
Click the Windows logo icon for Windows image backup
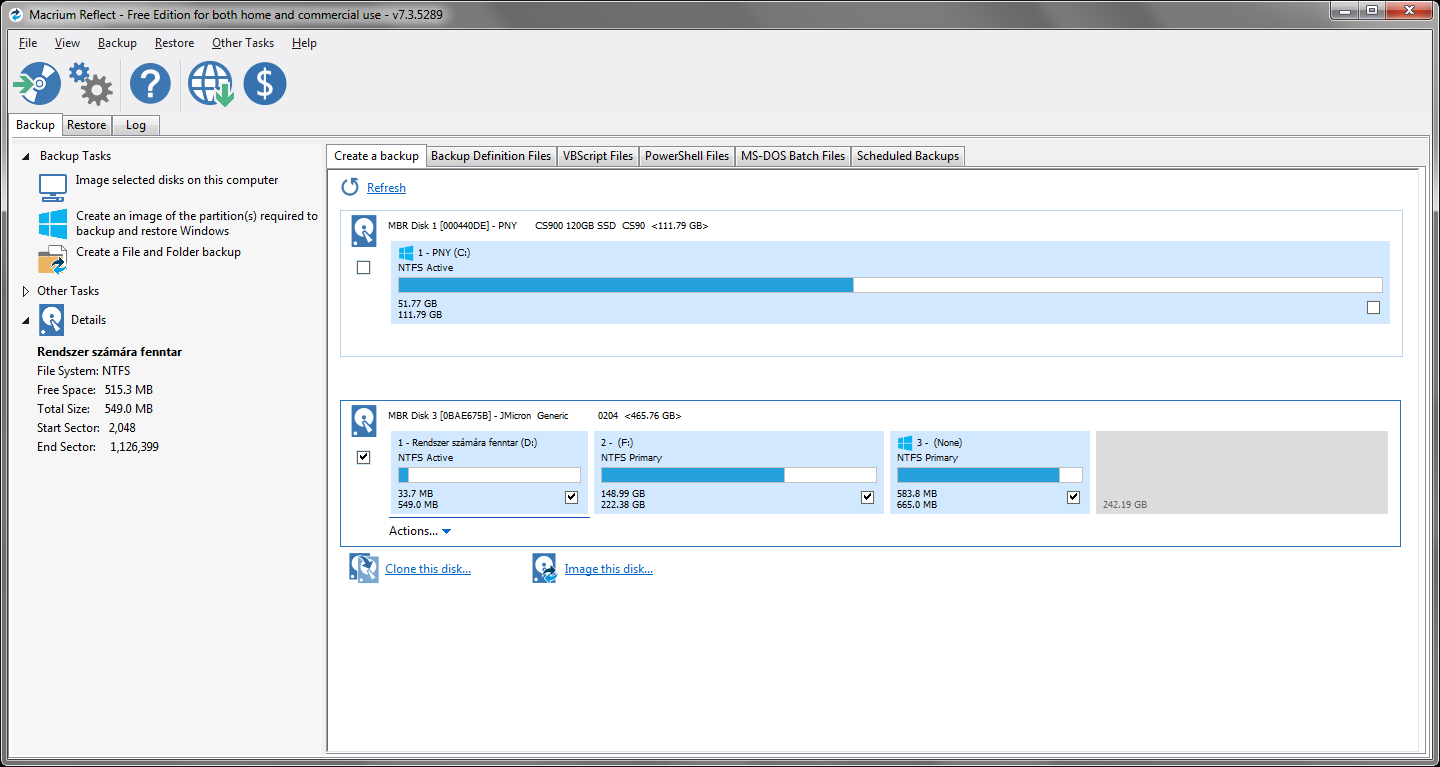[x=52, y=224]
